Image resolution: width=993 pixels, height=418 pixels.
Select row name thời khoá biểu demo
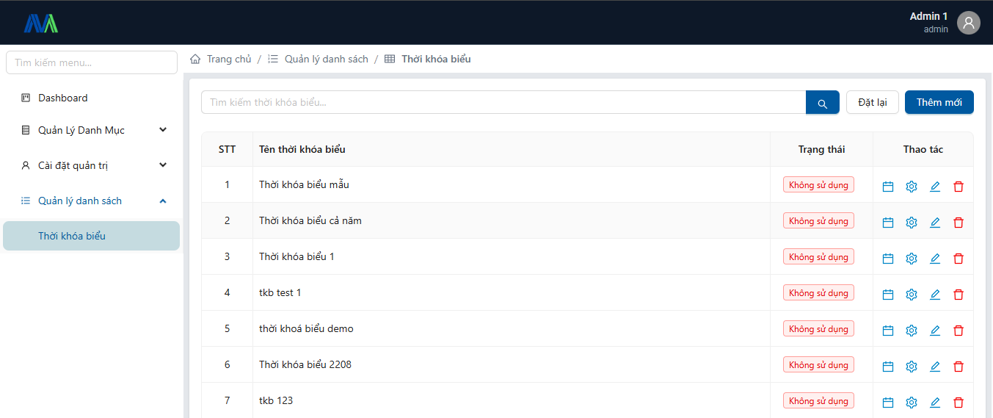coord(307,329)
